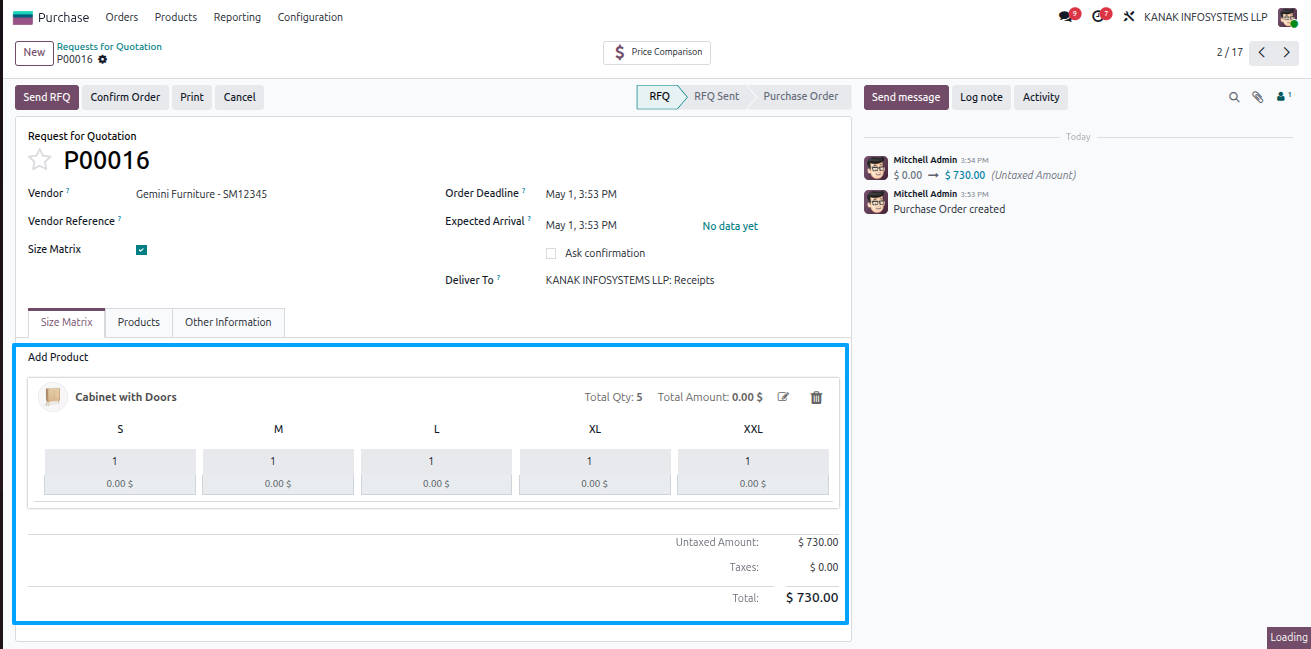Open the Configuration menu
This screenshot has width=1311, height=649.
pos(310,17)
